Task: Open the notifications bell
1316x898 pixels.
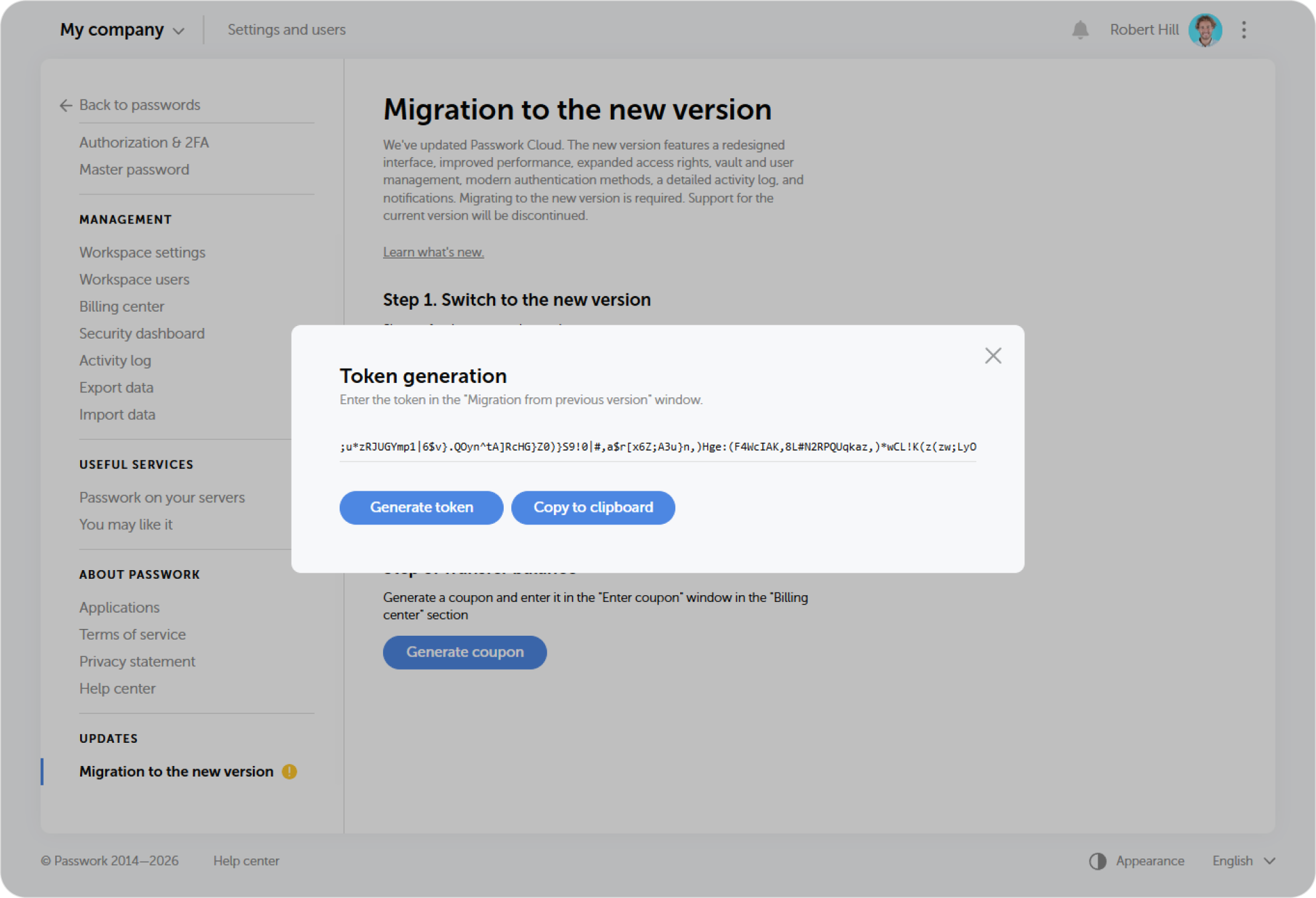Action: click(x=1079, y=29)
